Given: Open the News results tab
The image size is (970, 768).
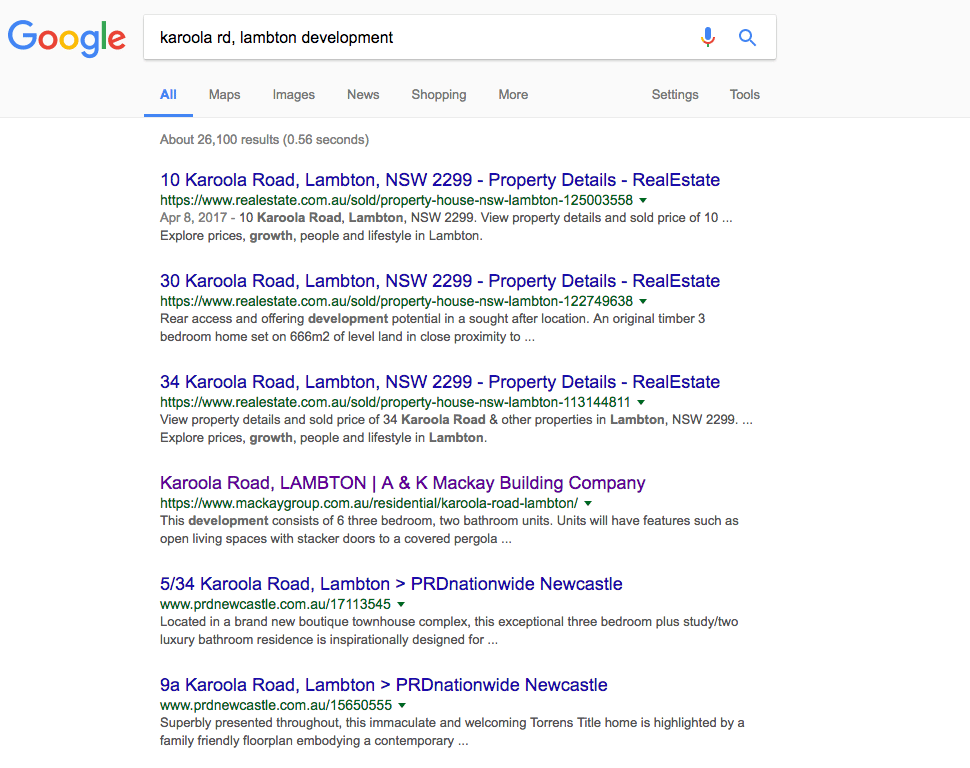Looking at the screenshot, I should 363,95.
